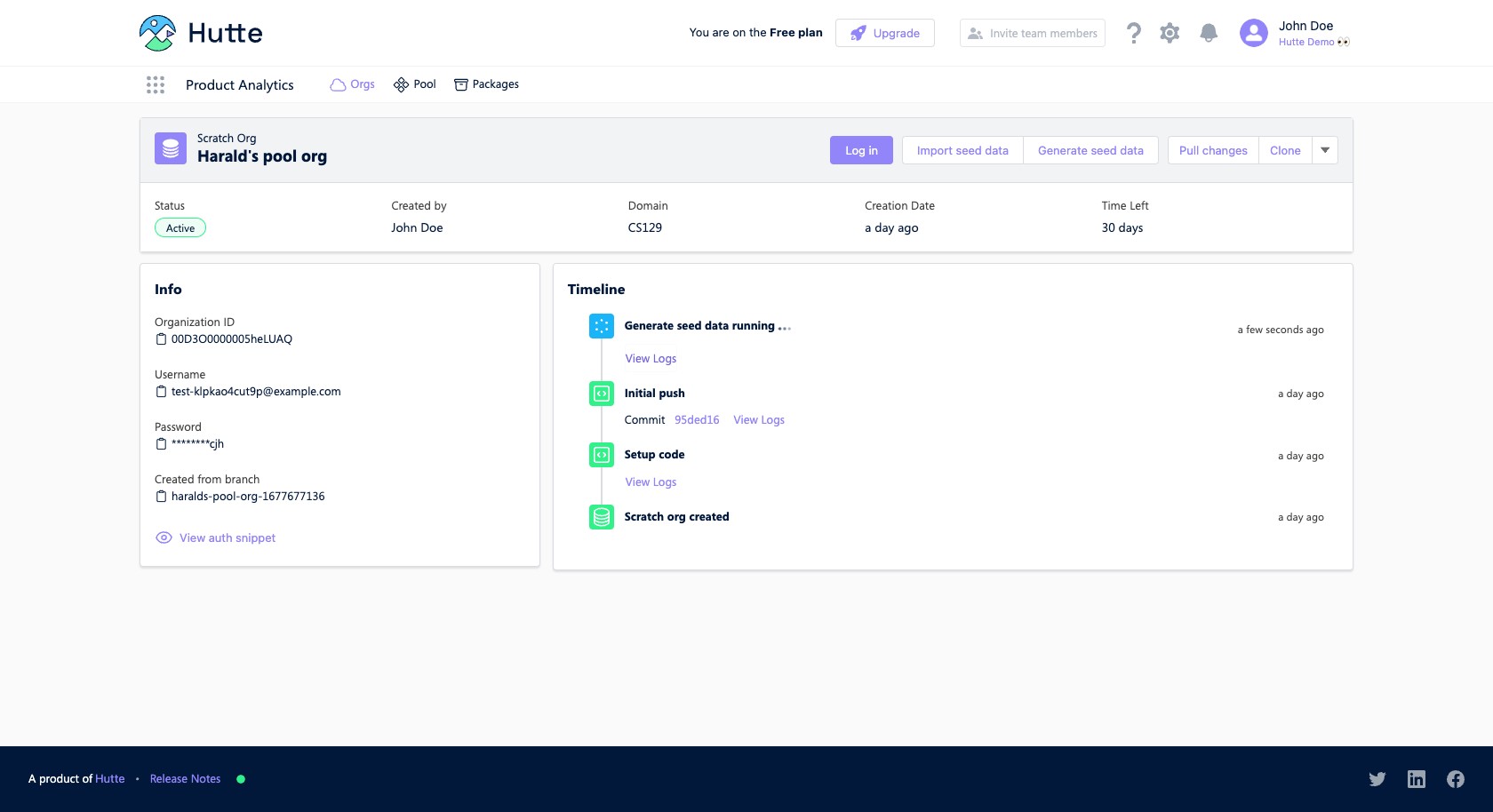Viewport: 1493px width, 812px height.
Task: Go to the Orgs tab
Action: [x=353, y=84]
